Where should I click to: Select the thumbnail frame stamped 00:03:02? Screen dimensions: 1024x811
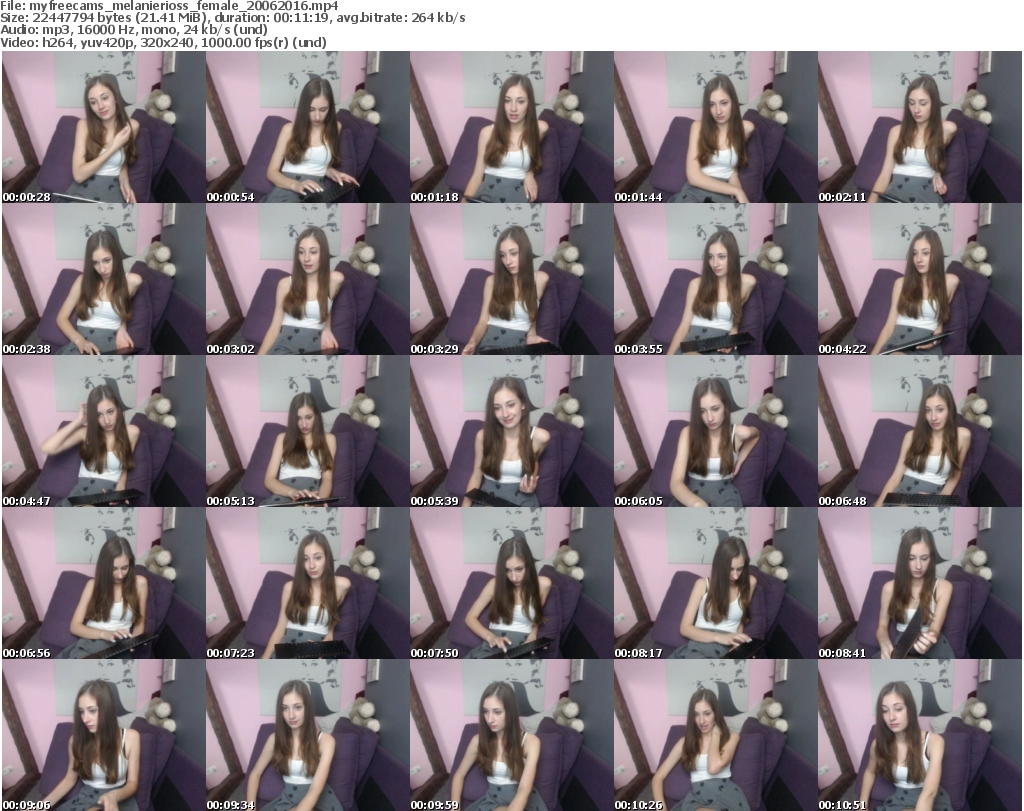pyautogui.click(x=308, y=279)
